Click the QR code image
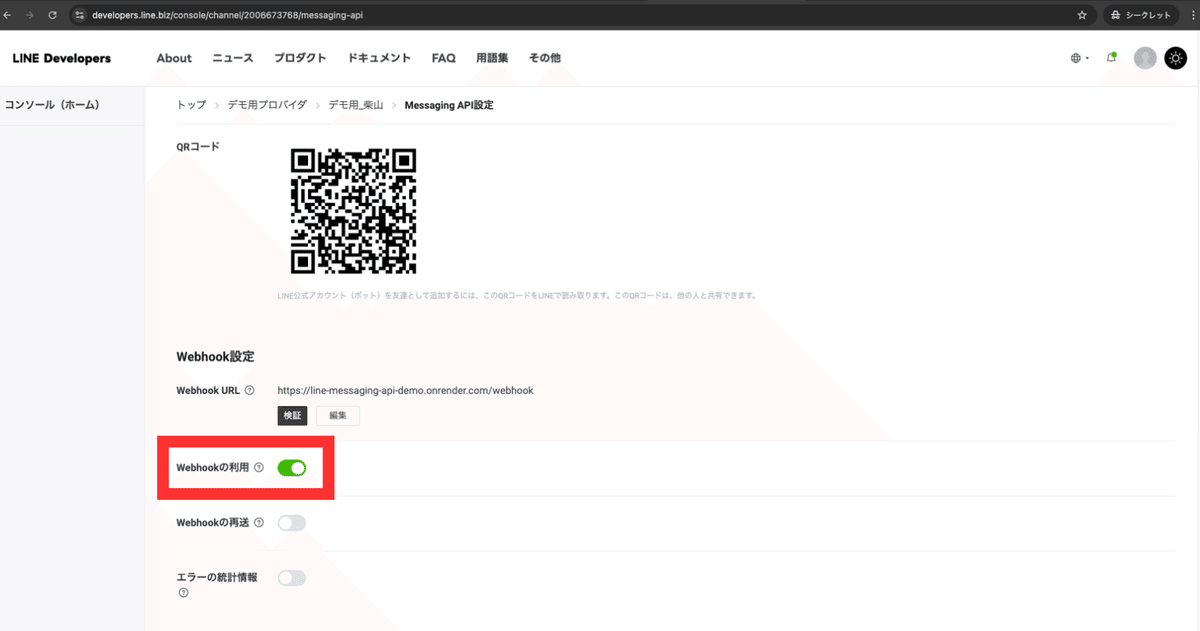This screenshot has height=631, width=1200. (353, 211)
